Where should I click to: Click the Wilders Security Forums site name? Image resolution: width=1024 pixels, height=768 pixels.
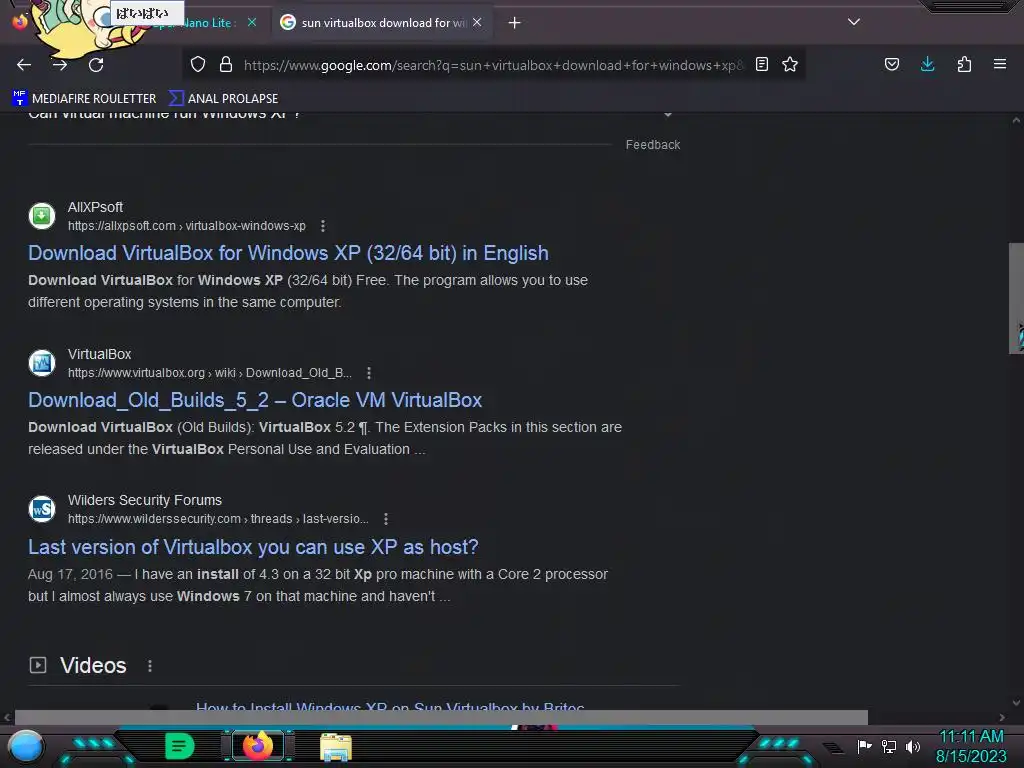pyautogui.click(x=145, y=500)
